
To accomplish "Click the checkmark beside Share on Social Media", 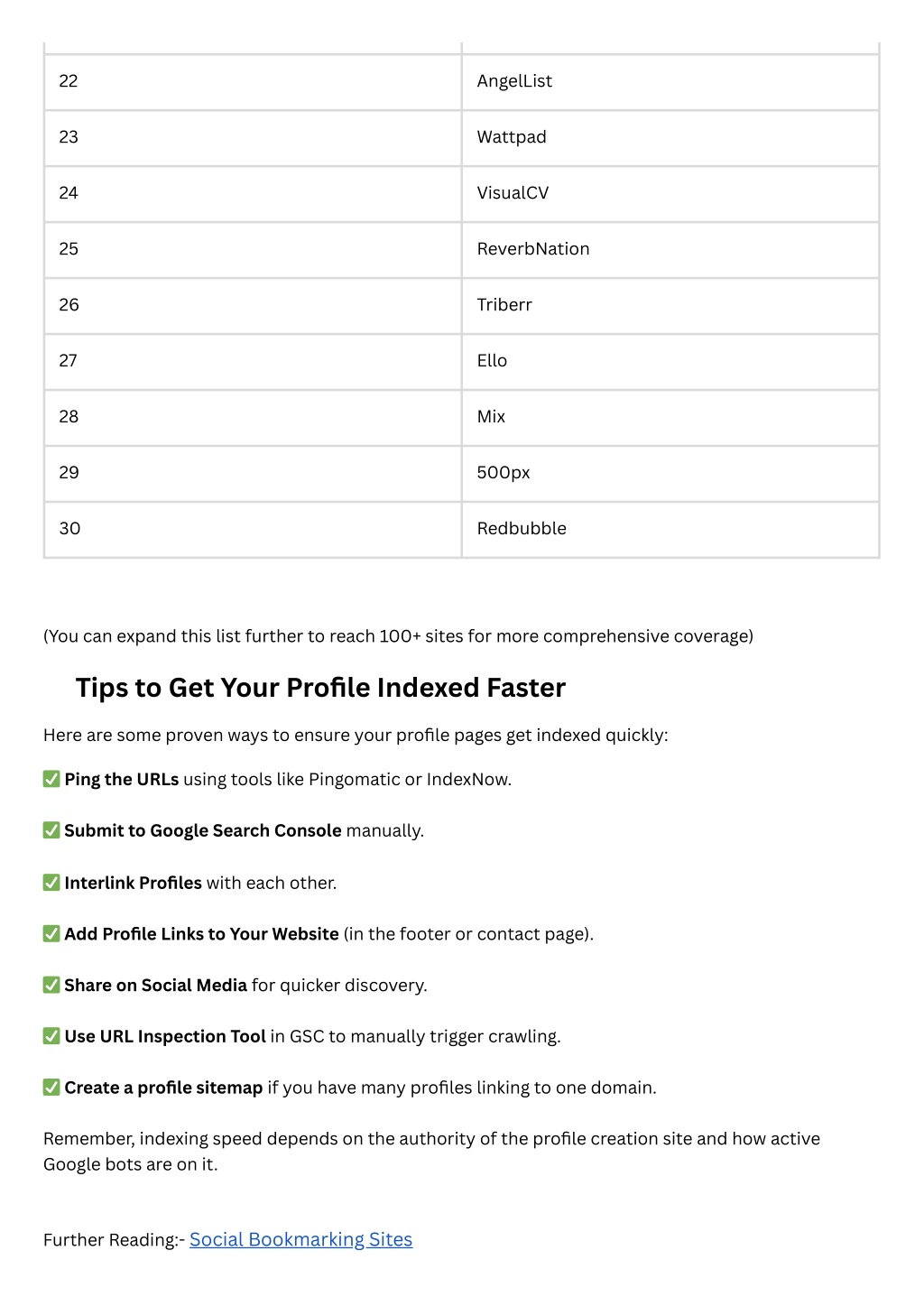I will click(x=51, y=985).
